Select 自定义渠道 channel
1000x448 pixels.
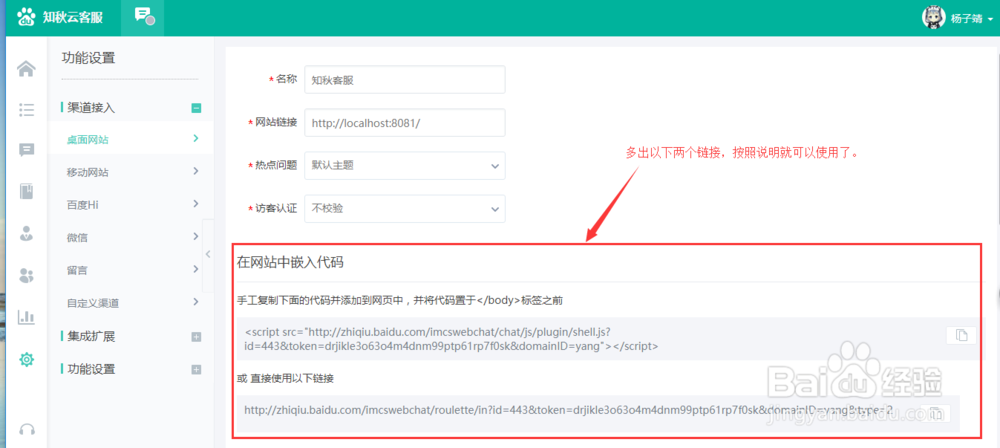click(x=131, y=302)
